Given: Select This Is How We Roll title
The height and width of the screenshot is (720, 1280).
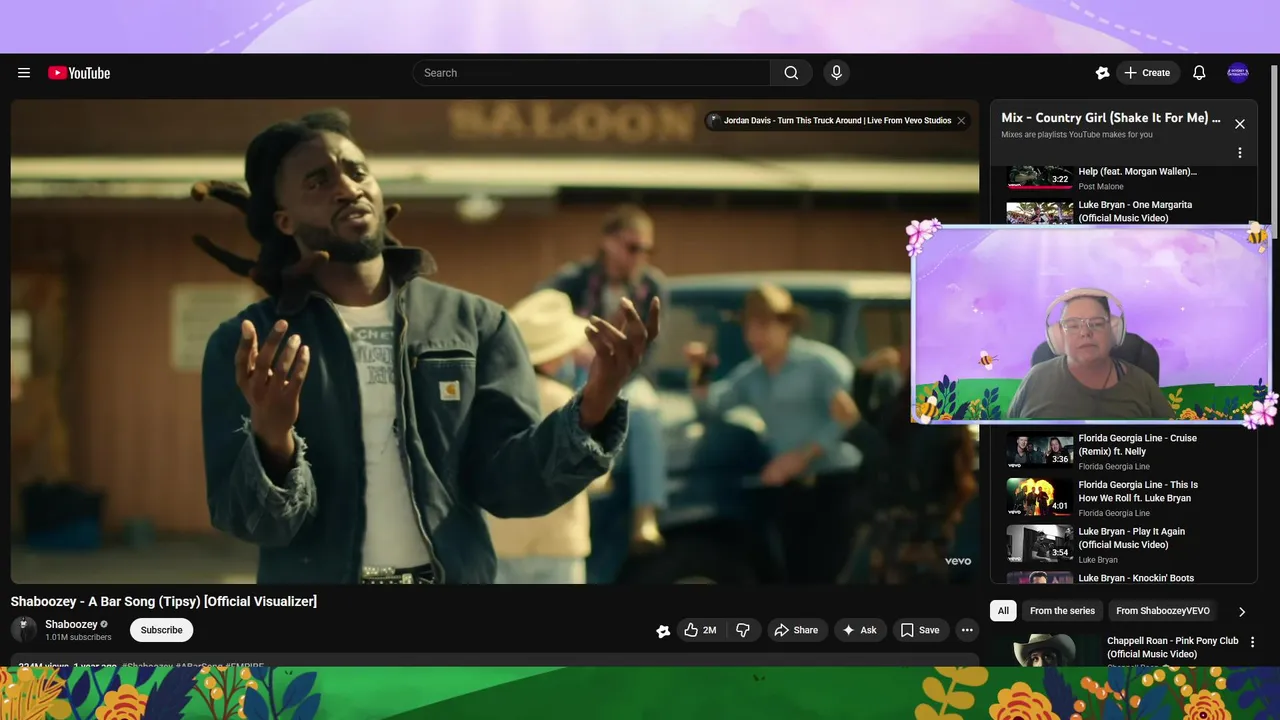Looking at the screenshot, I should point(1138,491).
